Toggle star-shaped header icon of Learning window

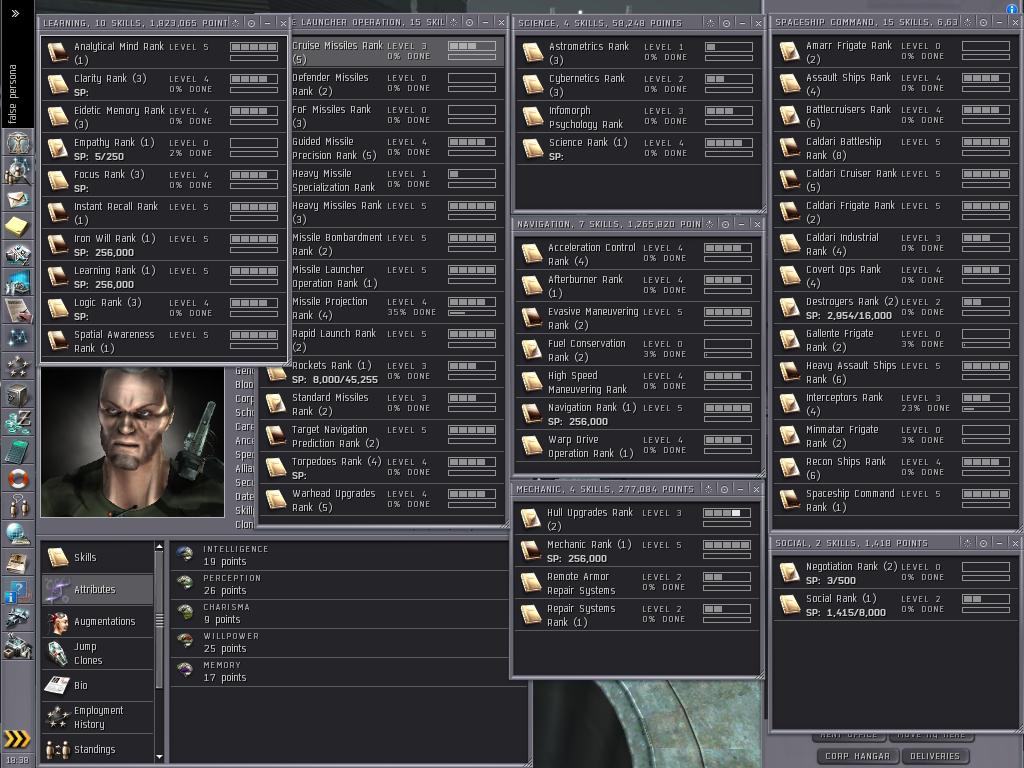click(236, 23)
